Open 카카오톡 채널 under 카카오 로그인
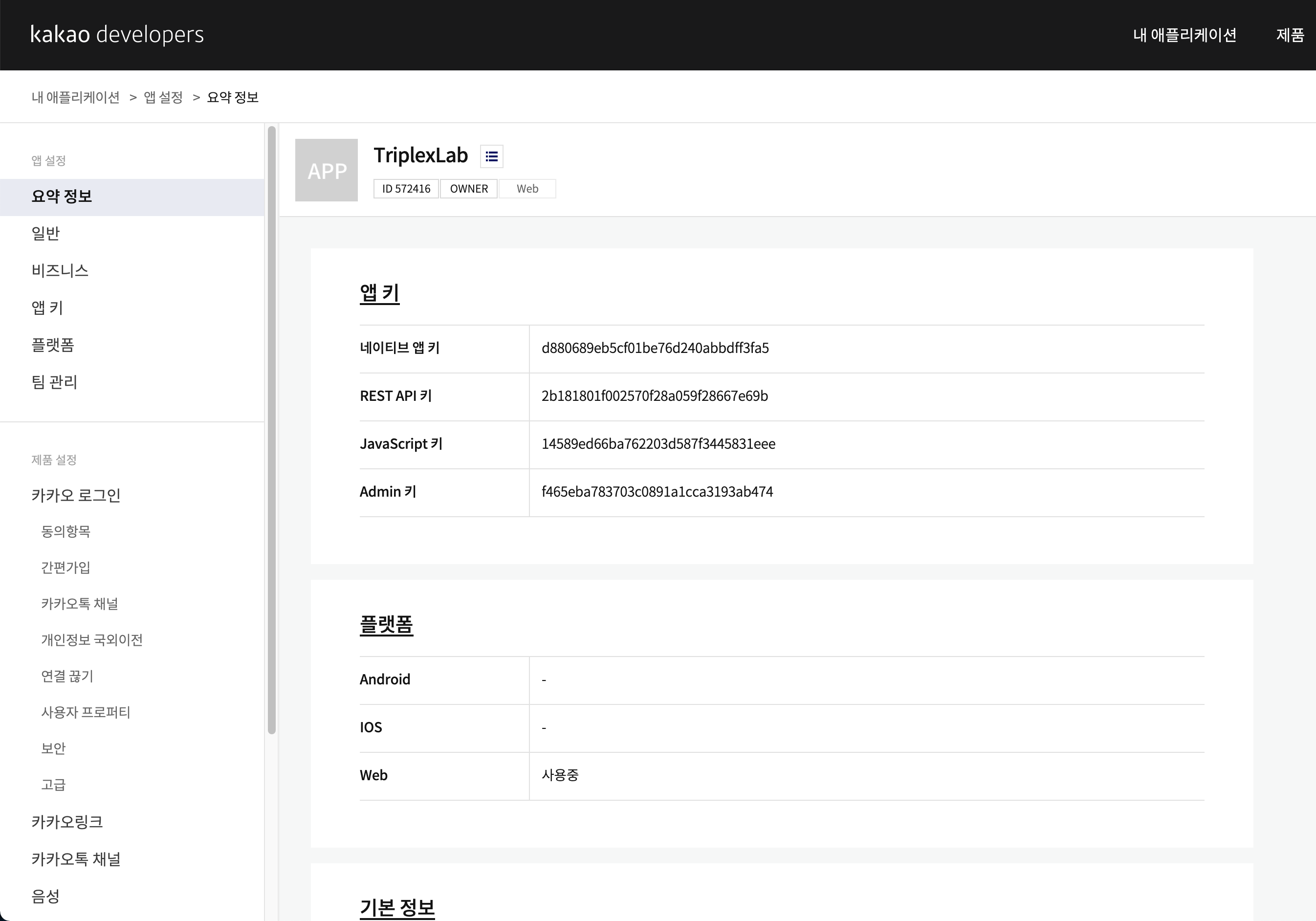Image resolution: width=1316 pixels, height=921 pixels. [80, 604]
